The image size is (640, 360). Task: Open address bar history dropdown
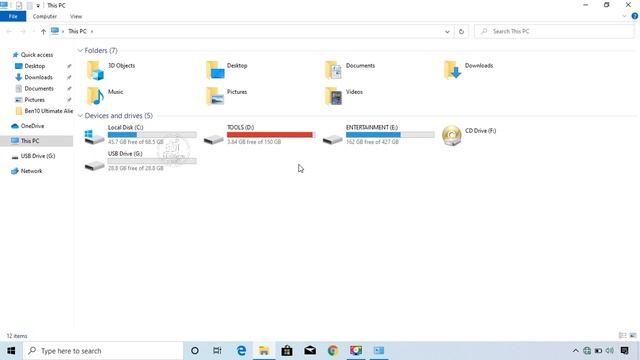[447, 31]
